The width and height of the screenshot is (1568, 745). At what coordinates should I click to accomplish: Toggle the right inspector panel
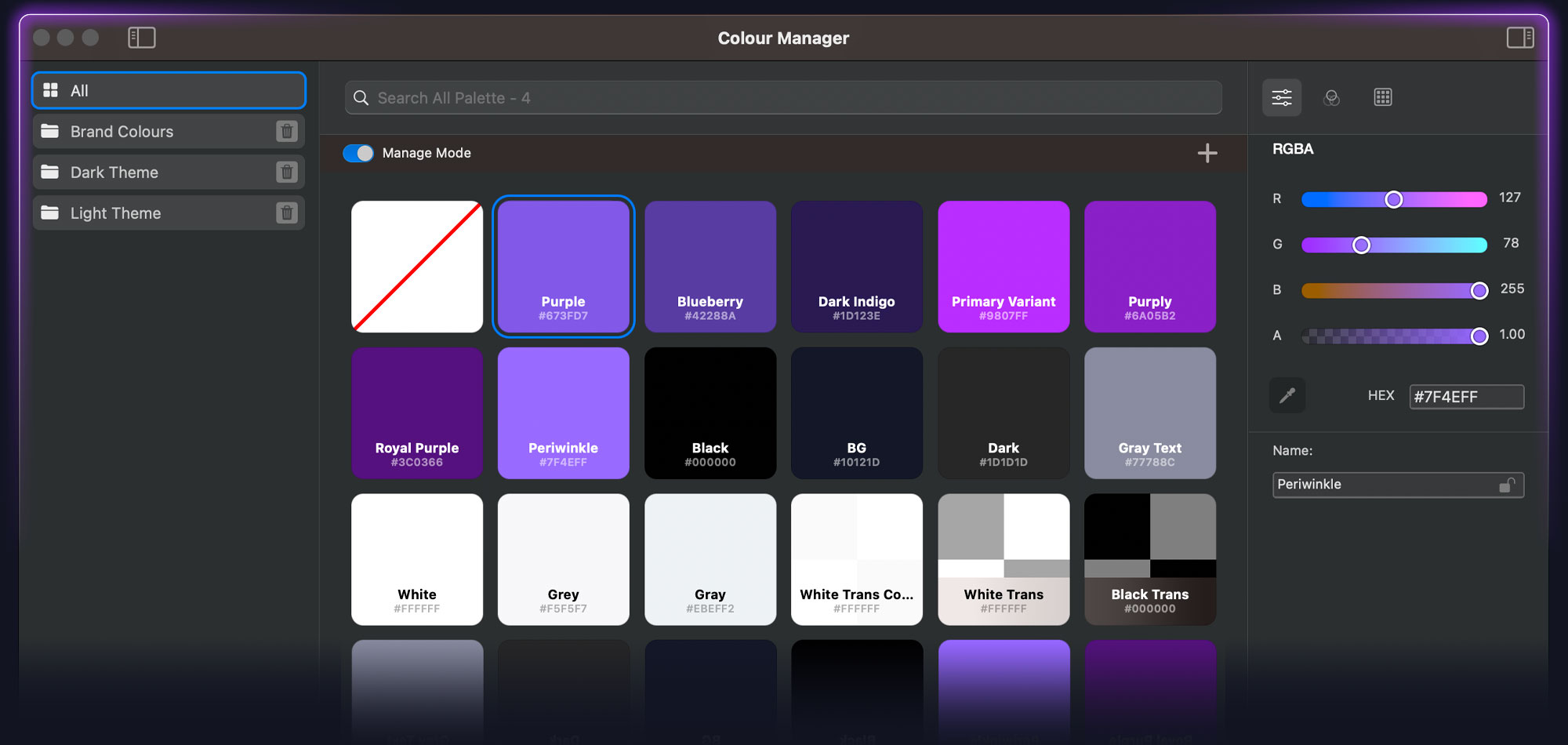(x=1522, y=37)
